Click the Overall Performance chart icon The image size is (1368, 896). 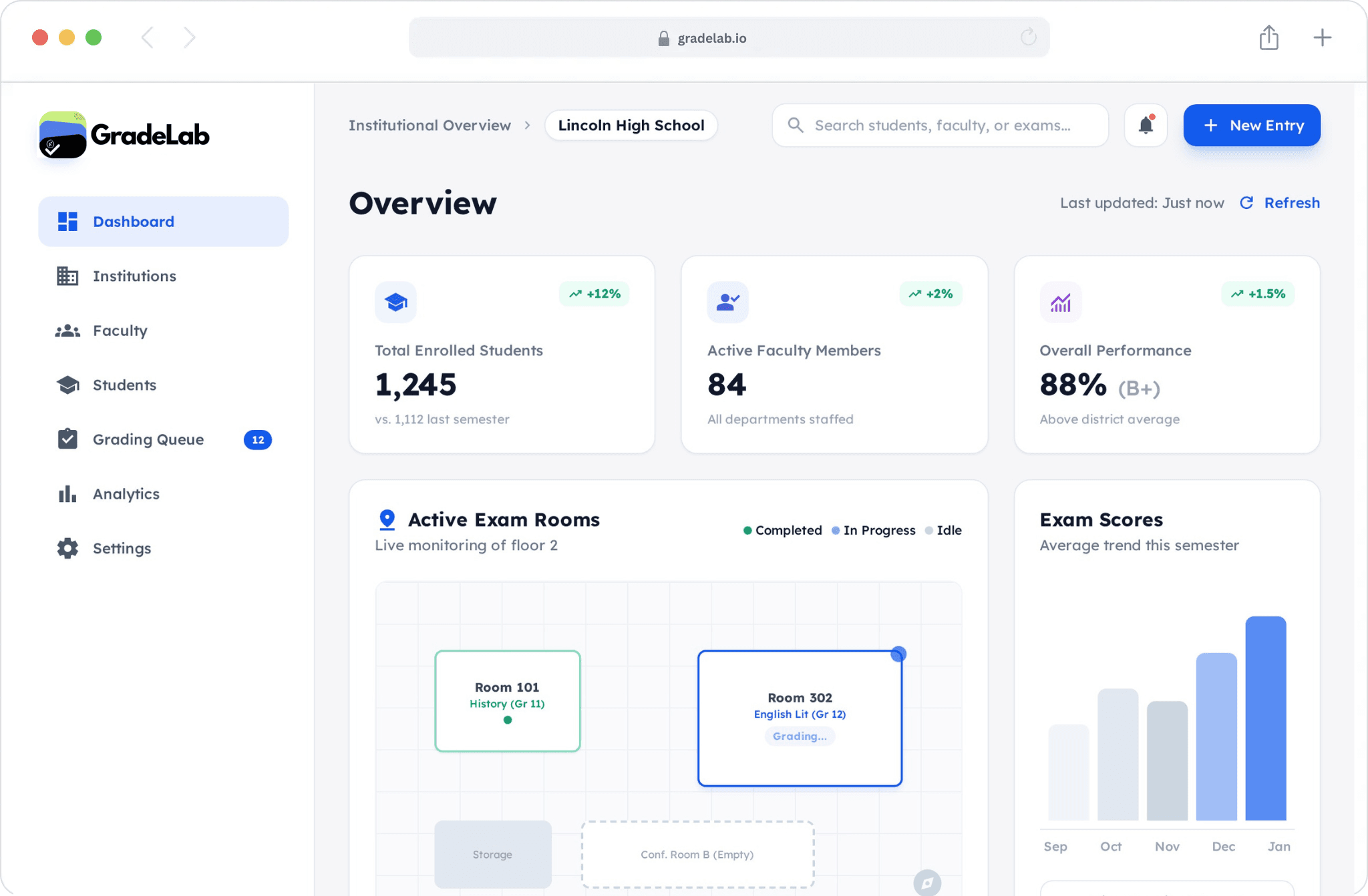click(x=1061, y=302)
